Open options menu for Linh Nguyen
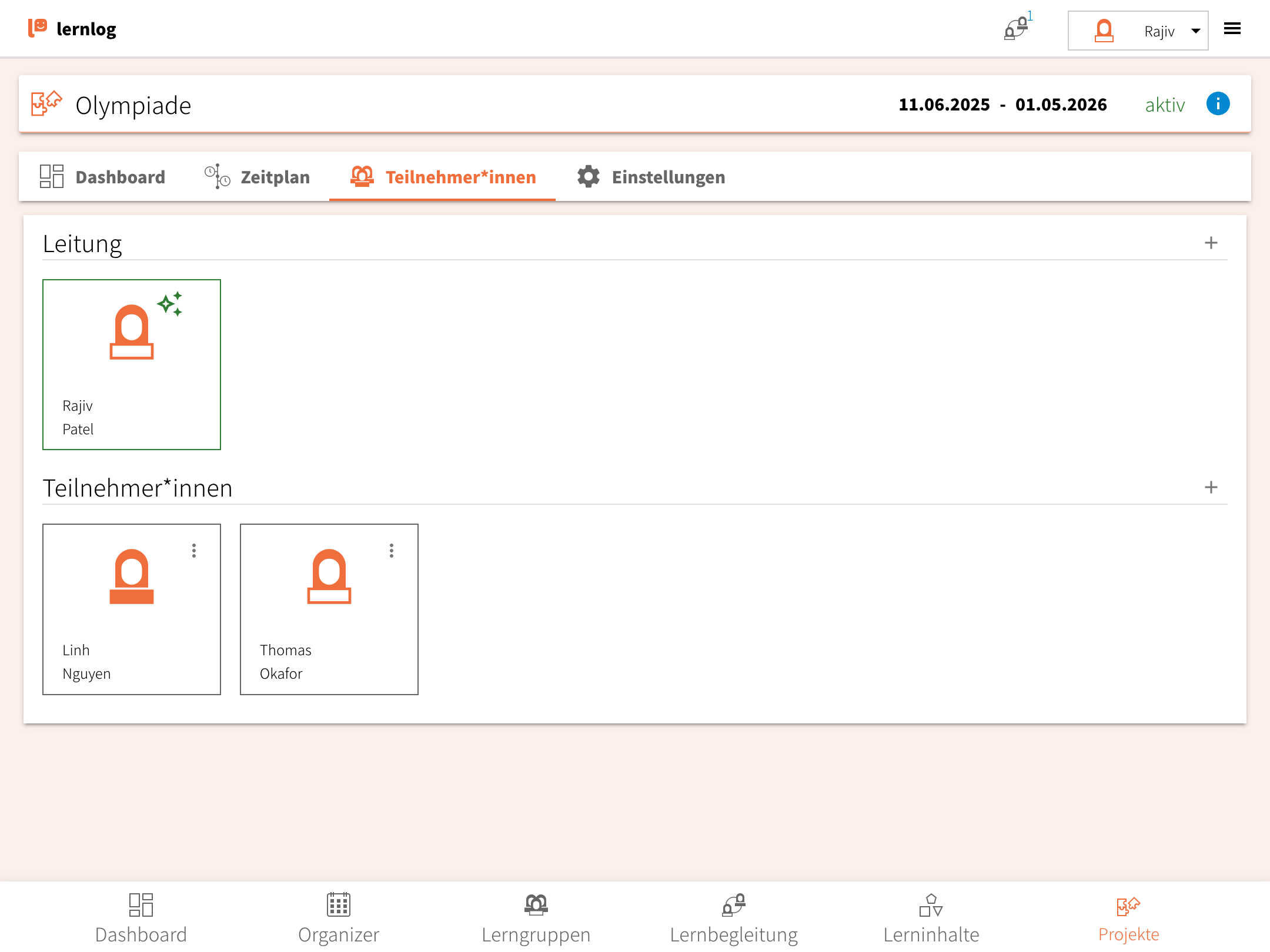The image size is (1270, 952). (194, 551)
